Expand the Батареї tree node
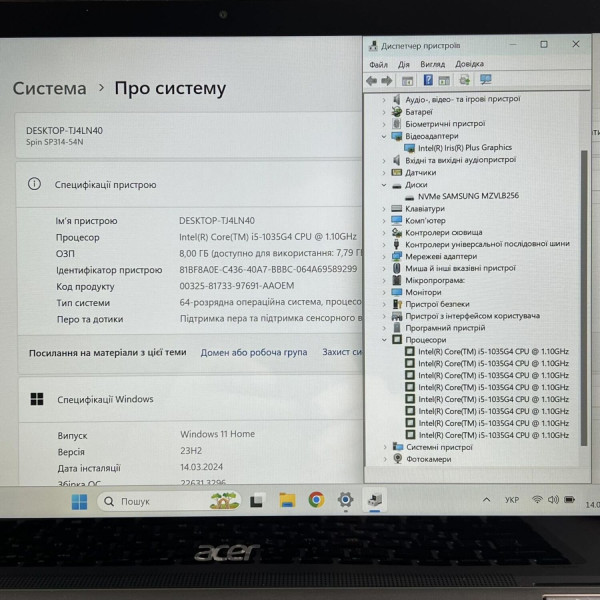The image size is (600, 600). [x=384, y=112]
